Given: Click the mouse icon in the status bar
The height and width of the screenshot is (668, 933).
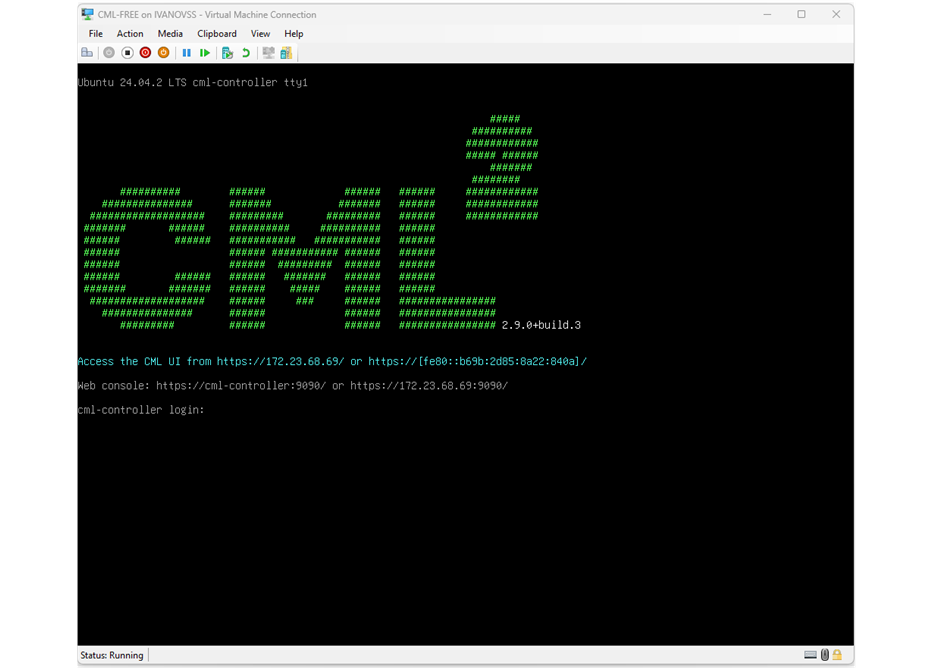Looking at the screenshot, I should tap(825, 655).
